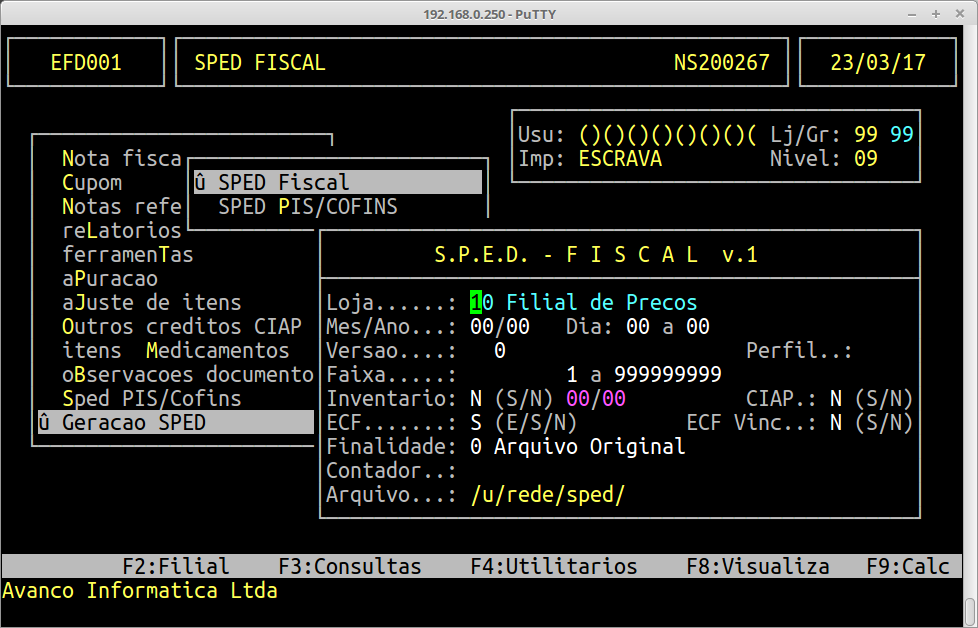Viewport: 978px width, 628px height.
Task: Click the Mes/Ano field 00/00
Action: 500,327
